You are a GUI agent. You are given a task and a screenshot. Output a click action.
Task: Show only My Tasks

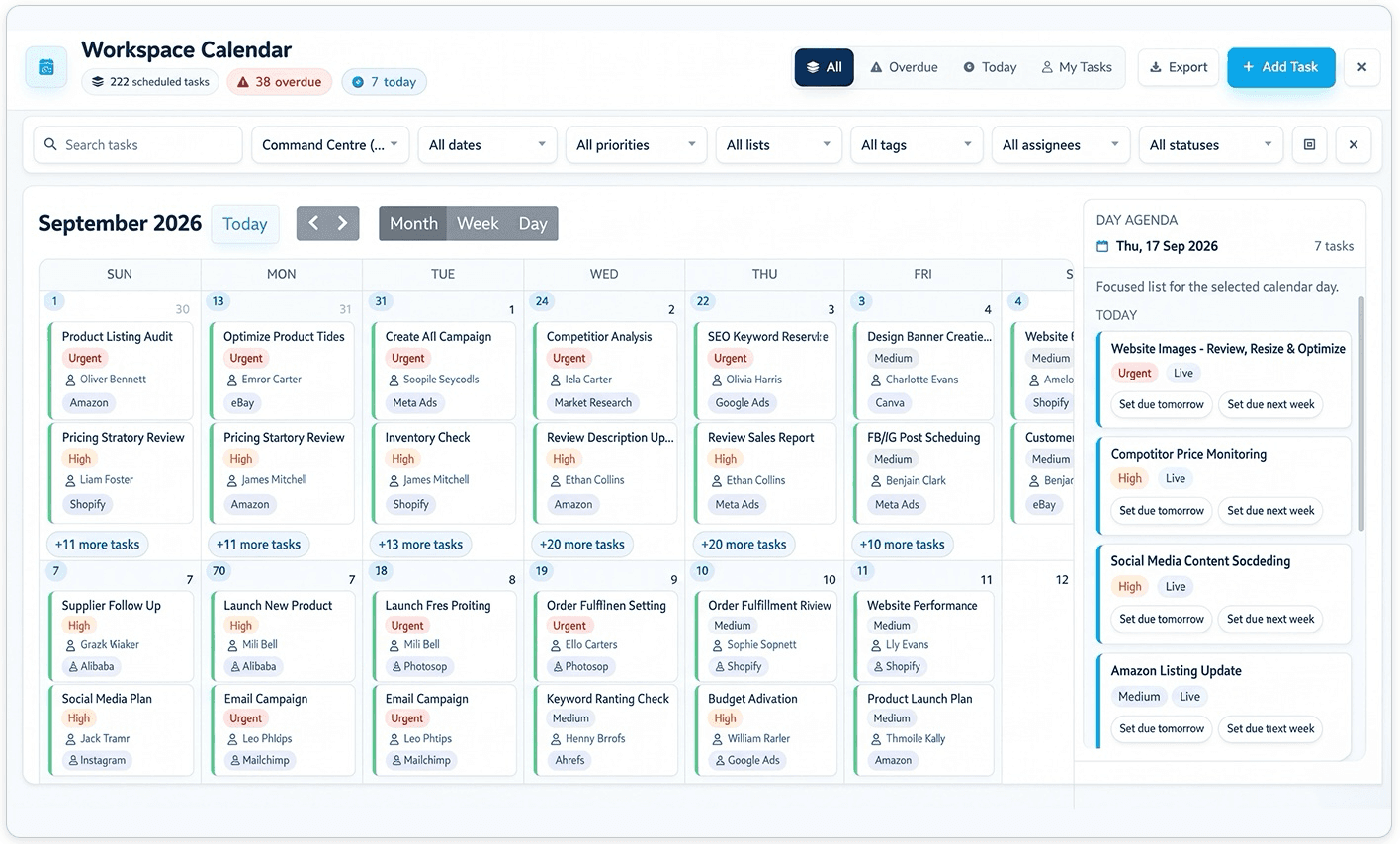1076,67
